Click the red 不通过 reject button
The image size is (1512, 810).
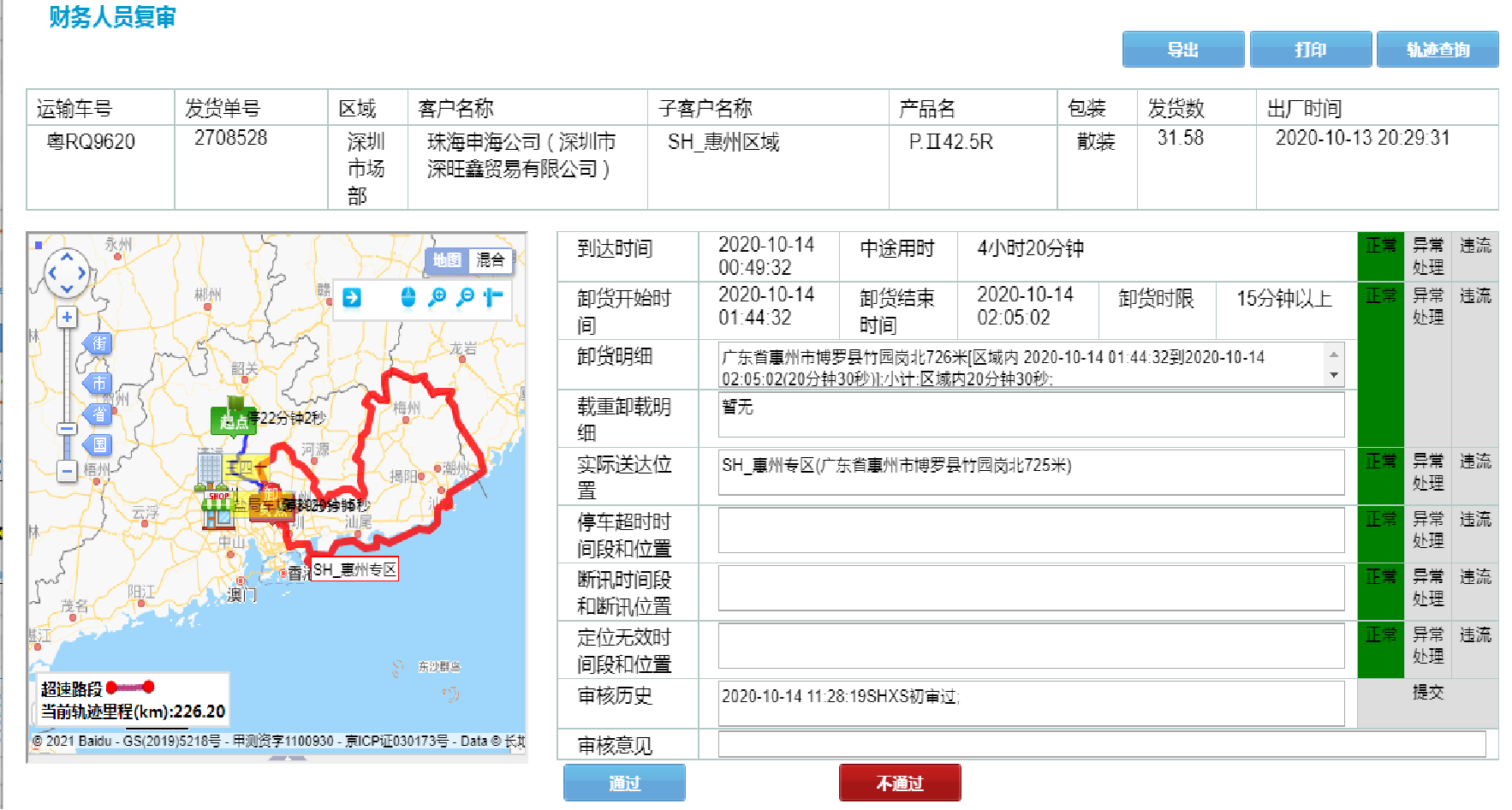(x=899, y=783)
